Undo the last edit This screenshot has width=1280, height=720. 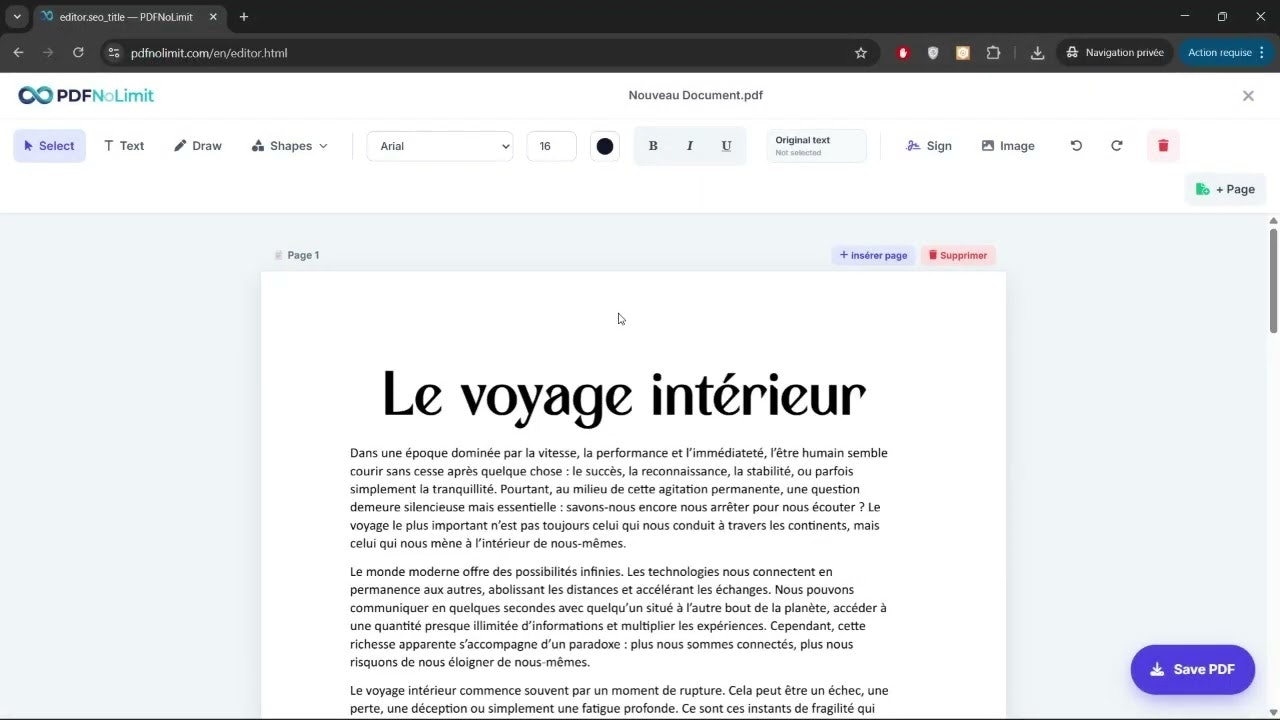click(1076, 145)
